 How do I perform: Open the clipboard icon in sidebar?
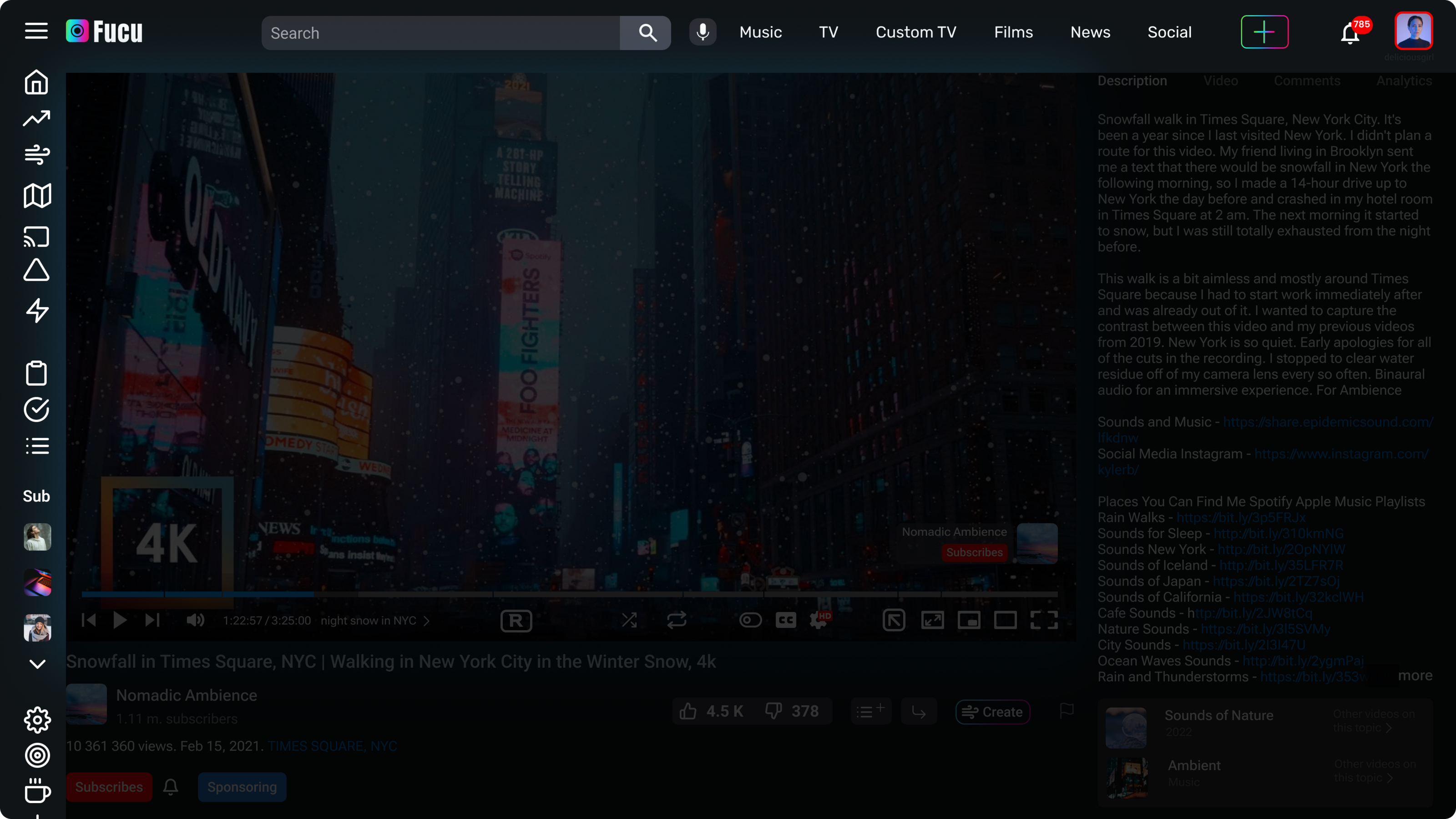(37, 374)
